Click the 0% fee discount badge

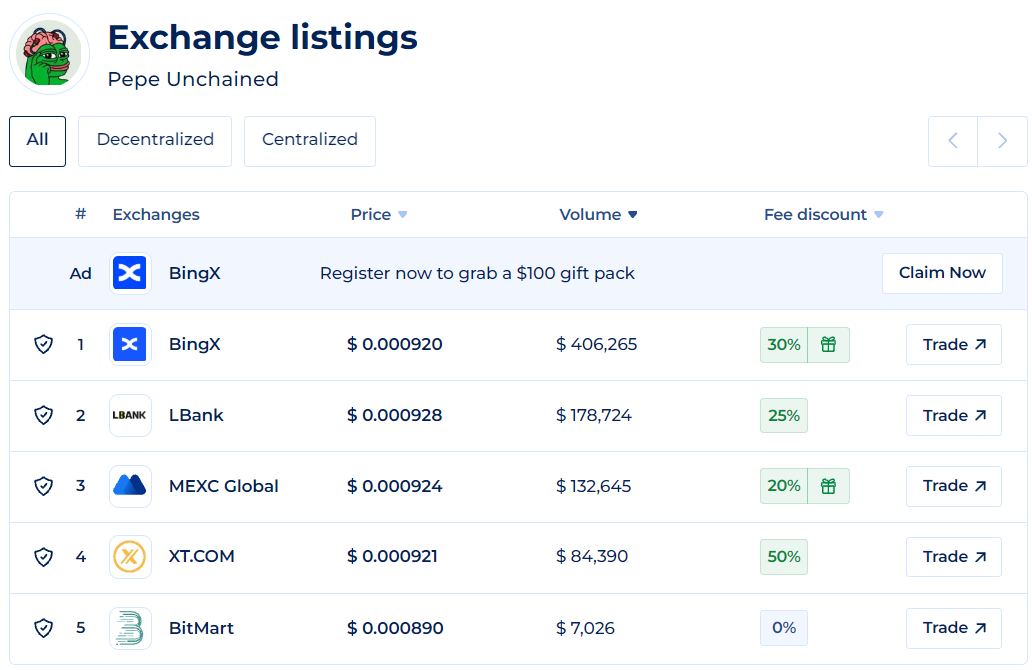pyautogui.click(x=784, y=628)
